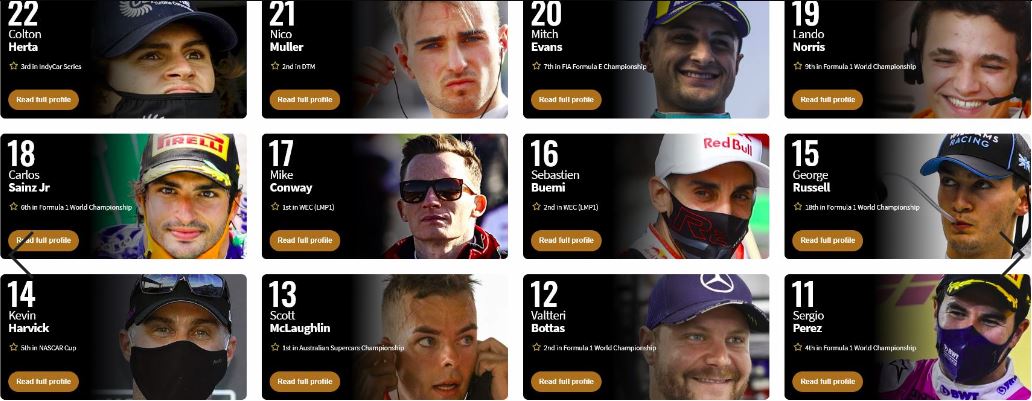This screenshot has height=401, width=1032.
Task: Select Scott McLaughlin name heading
Action: click(x=299, y=321)
